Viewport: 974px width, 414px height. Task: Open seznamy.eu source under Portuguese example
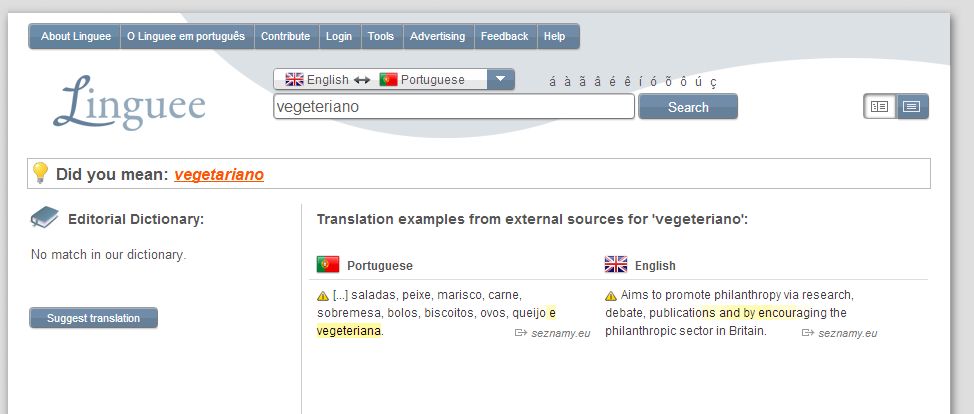click(x=561, y=333)
